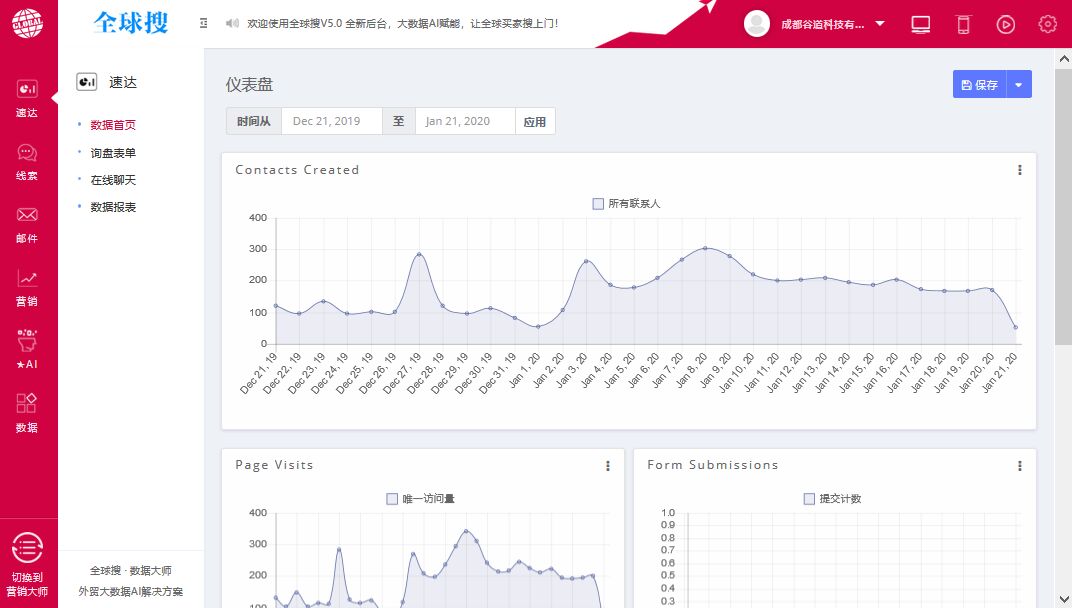Open the settings gear icon
Image resolution: width=1072 pixels, height=608 pixels.
click(1047, 23)
